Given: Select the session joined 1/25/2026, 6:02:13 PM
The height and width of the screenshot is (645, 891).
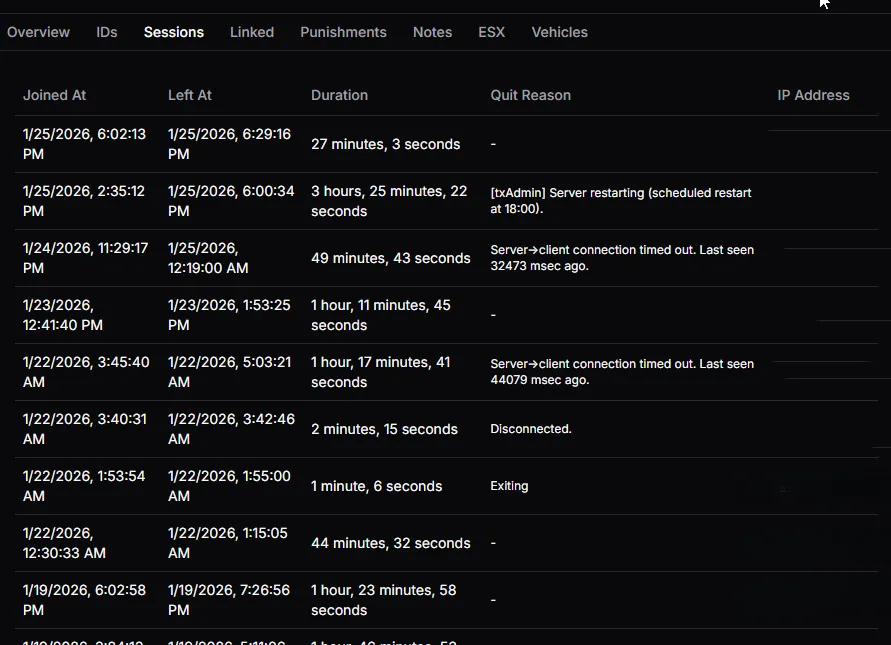Looking at the screenshot, I should coord(85,143).
